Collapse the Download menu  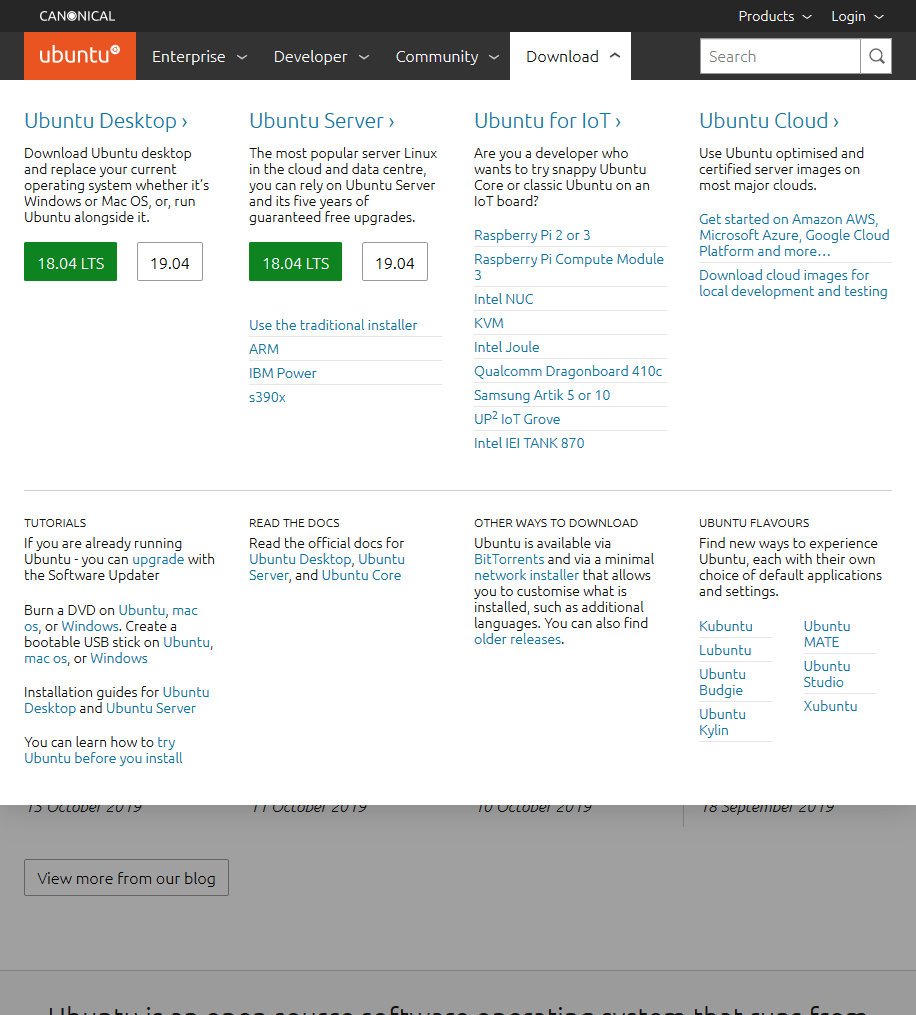[570, 56]
